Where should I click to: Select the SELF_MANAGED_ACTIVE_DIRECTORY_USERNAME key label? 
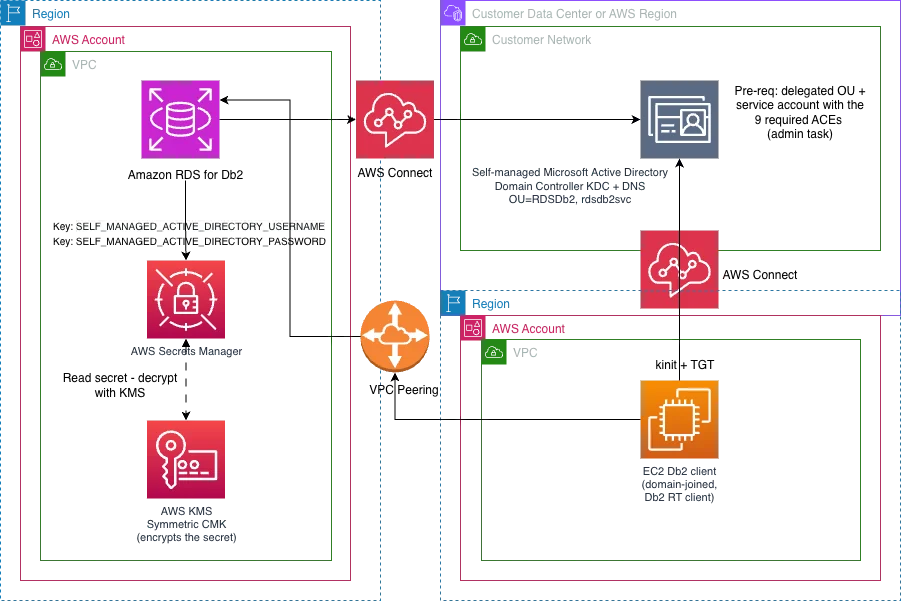click(188, 226)
